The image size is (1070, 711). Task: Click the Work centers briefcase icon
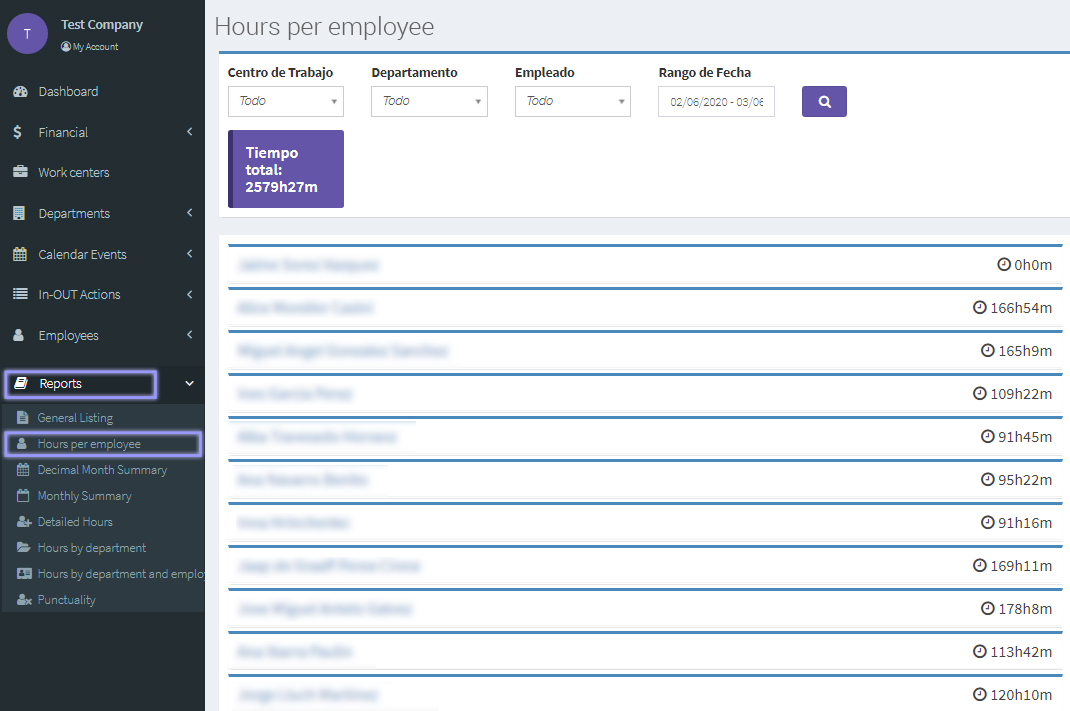[19, 172]
